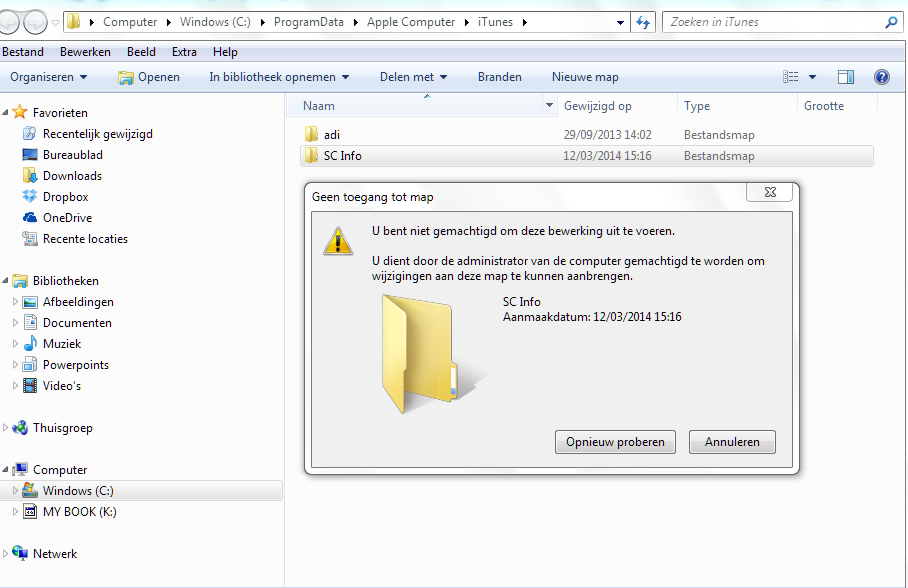Expand the Thuisgroep node

click(x=5, y=428)
